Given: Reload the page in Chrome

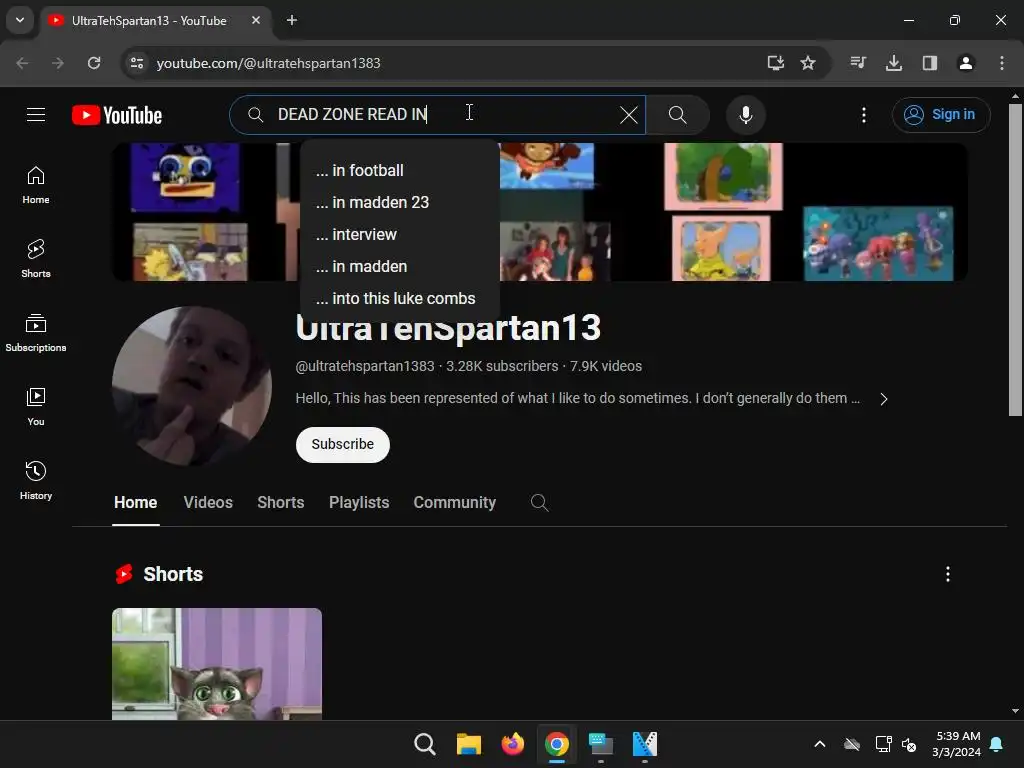Looking at the screenshot, I should [94, 63].
